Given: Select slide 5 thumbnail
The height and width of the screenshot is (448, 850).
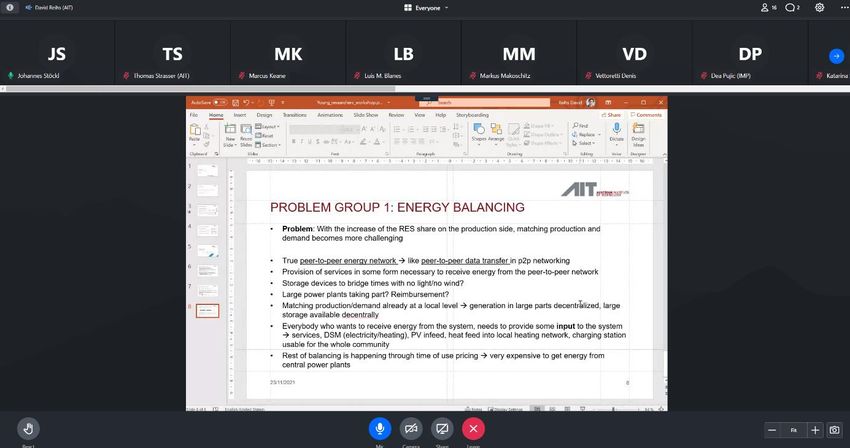Looking at the screenshot, I should coord(207,251).
